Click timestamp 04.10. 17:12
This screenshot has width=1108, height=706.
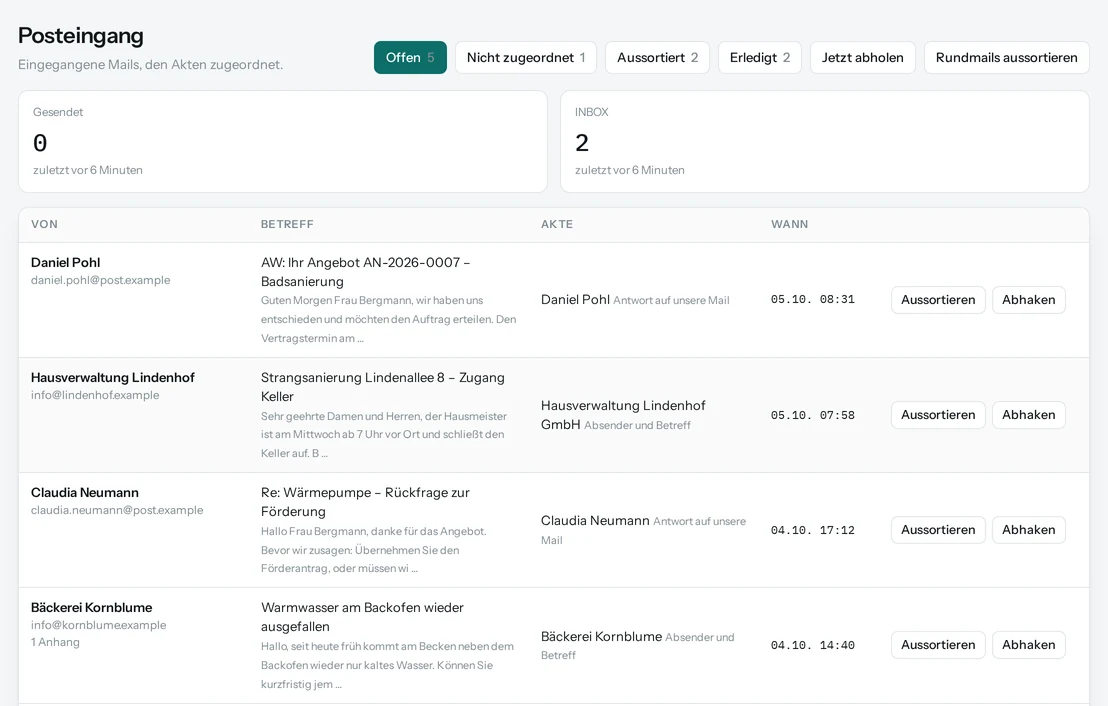[x=813, y=530]
